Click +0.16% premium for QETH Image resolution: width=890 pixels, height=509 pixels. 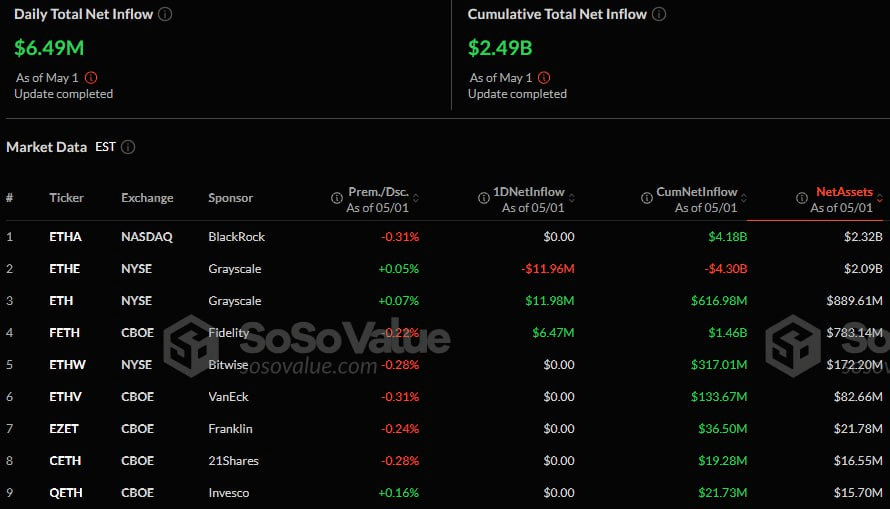(398, 493)
